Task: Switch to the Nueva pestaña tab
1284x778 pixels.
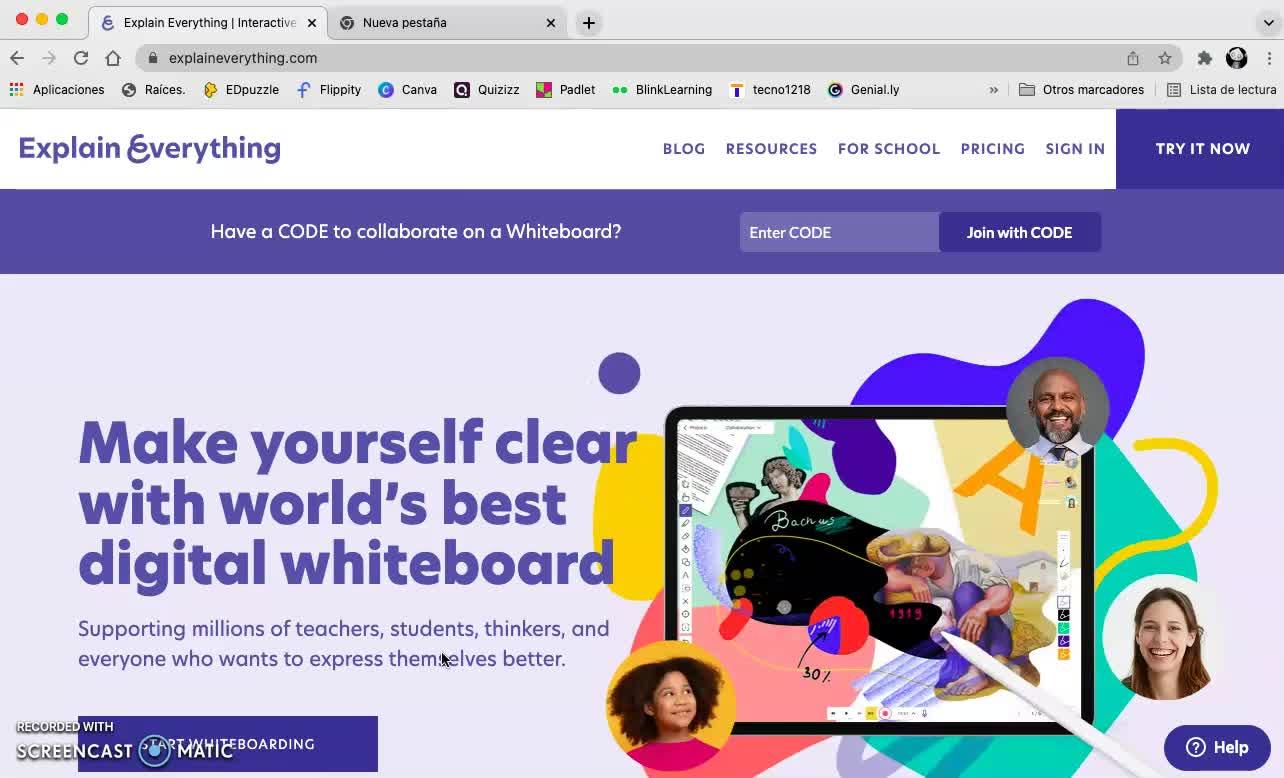Action: tap(448, 22)
